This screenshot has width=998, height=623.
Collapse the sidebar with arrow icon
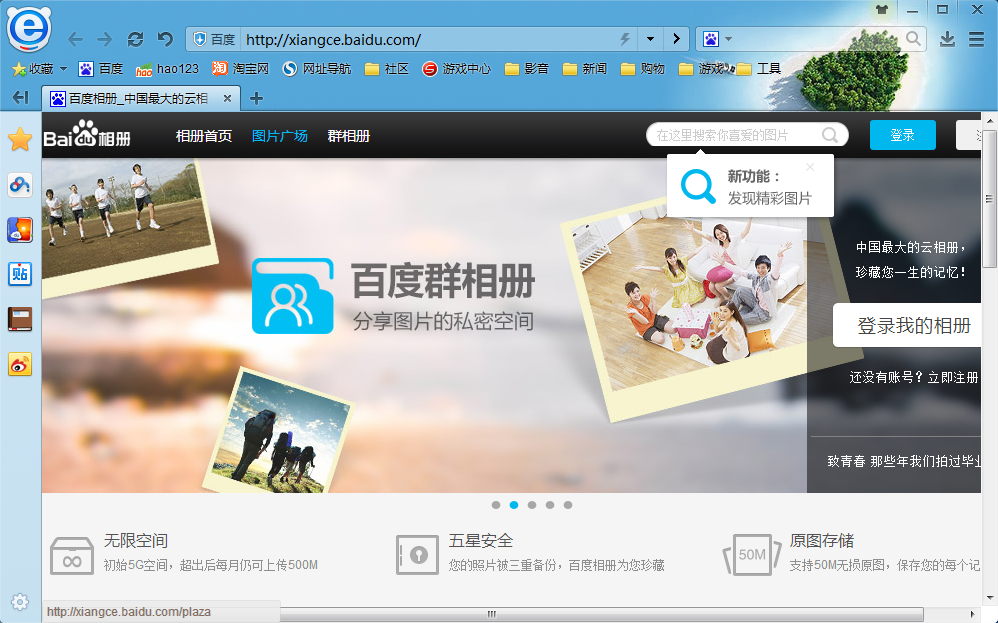[x=21, y=97]
